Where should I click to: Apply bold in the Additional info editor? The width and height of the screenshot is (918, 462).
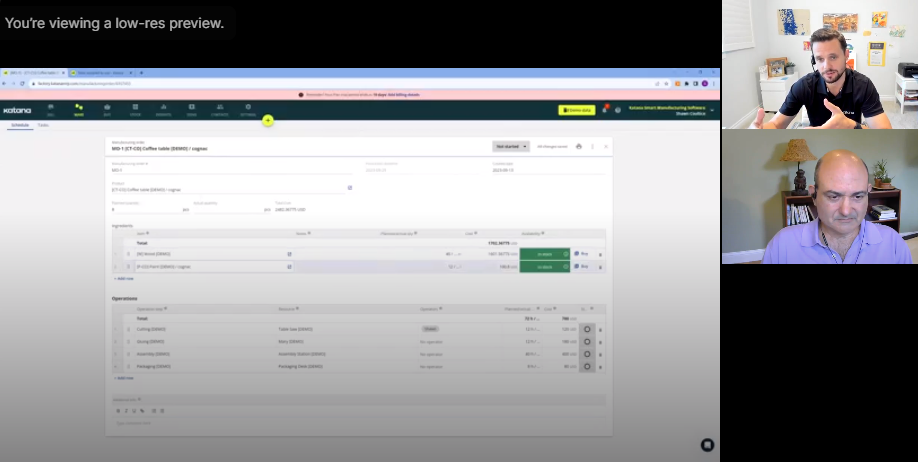(x=118, y=411)
